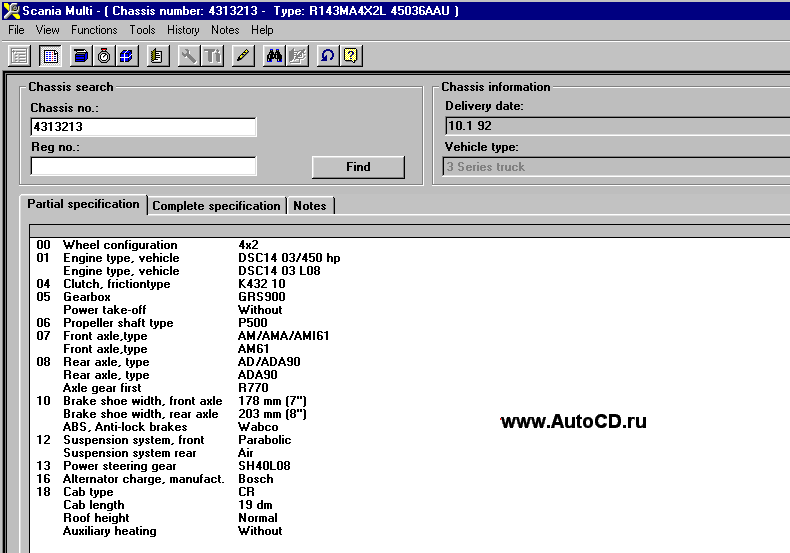The height and width of the screenshot is (553, 790).
Task: Click the binoculars search icon
Action: click(x=274, y=55)
